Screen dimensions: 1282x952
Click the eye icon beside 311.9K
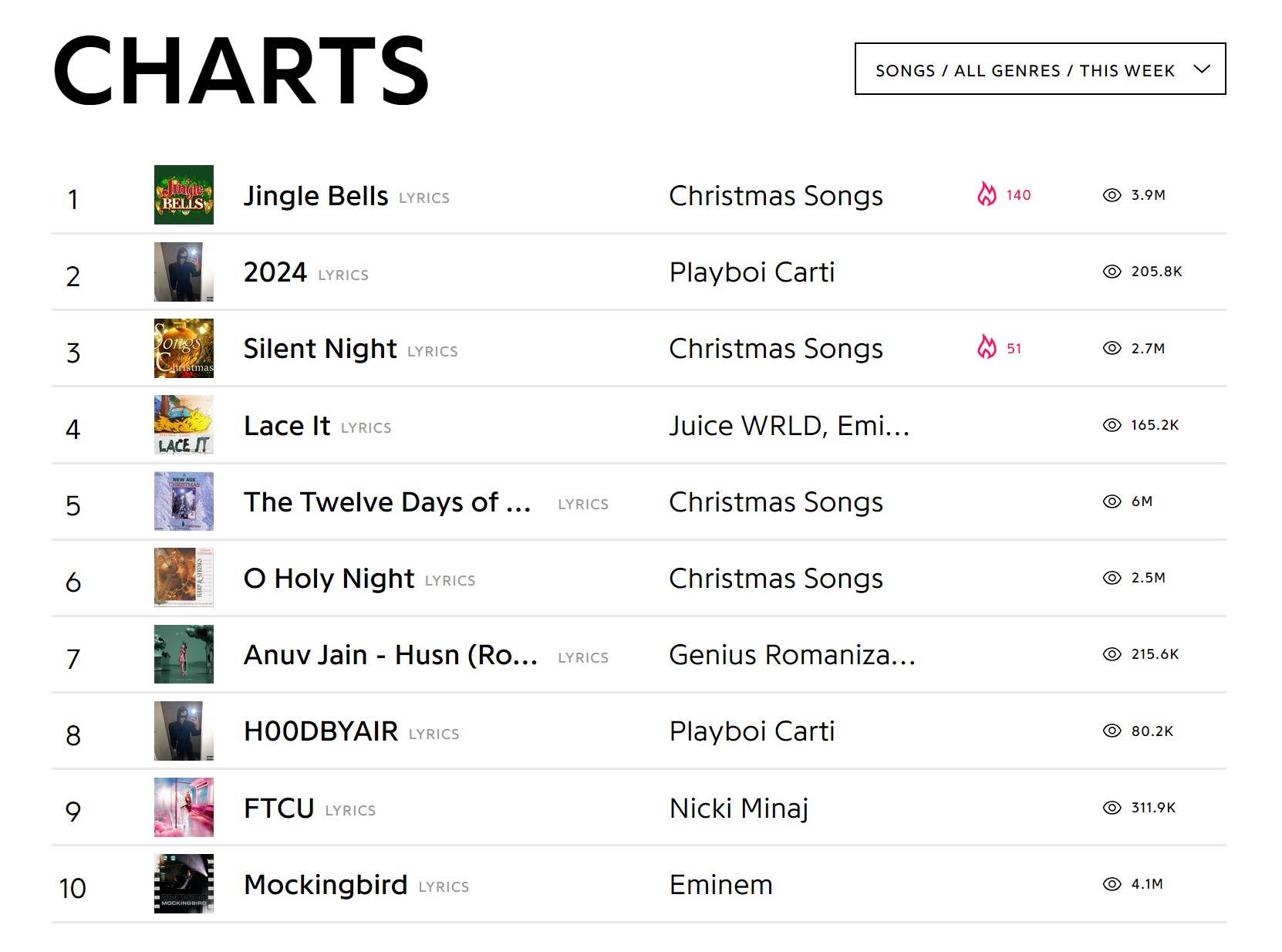click(1112, 808)
